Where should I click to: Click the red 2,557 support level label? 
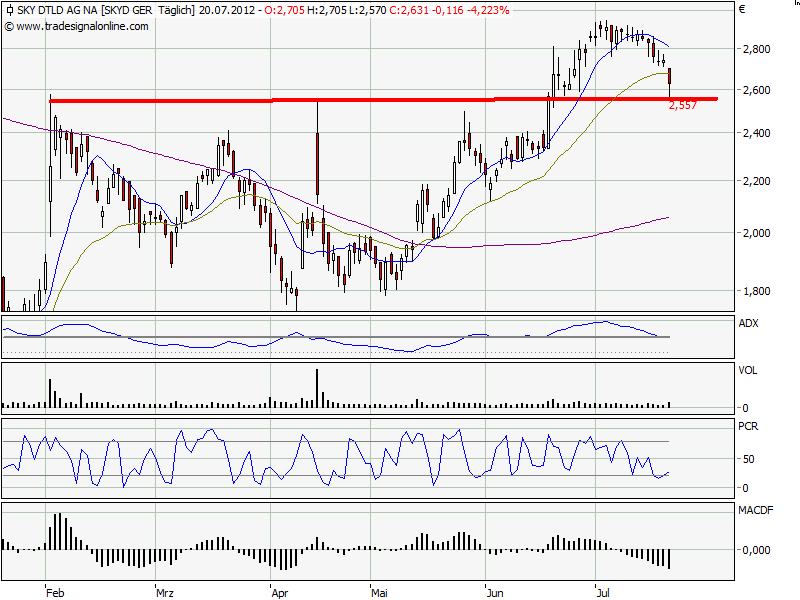(682, 105)
